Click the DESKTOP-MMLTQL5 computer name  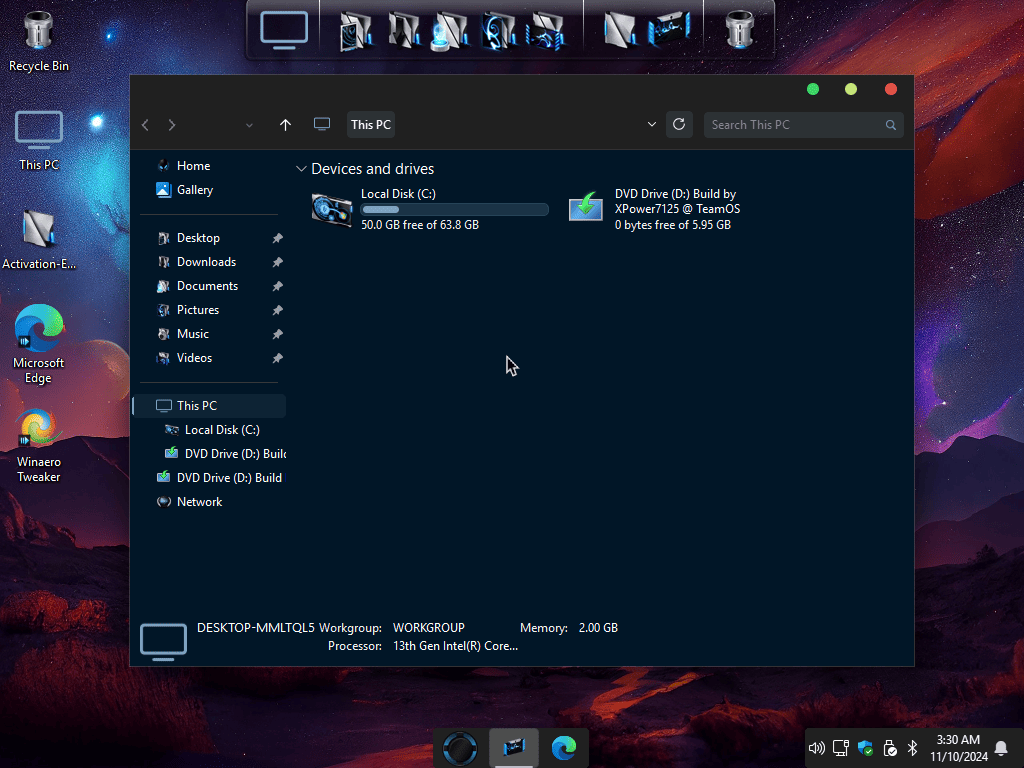(x=255, y=628)
